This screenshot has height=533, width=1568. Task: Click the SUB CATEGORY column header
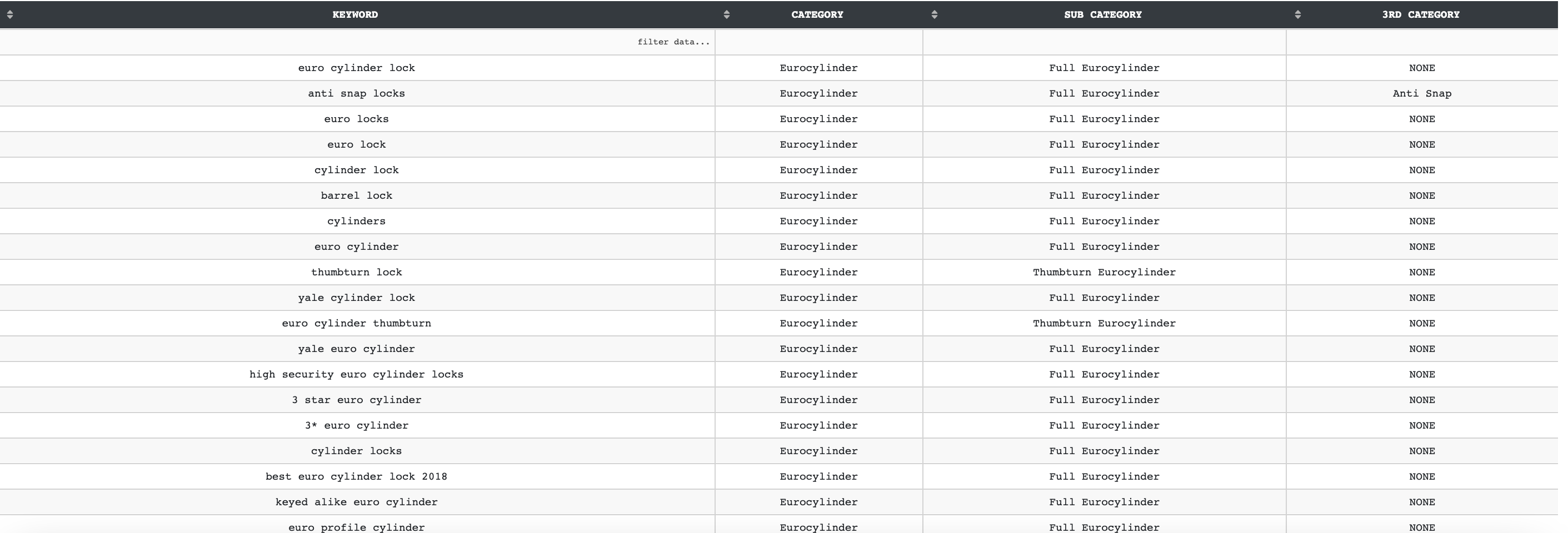1103,14
